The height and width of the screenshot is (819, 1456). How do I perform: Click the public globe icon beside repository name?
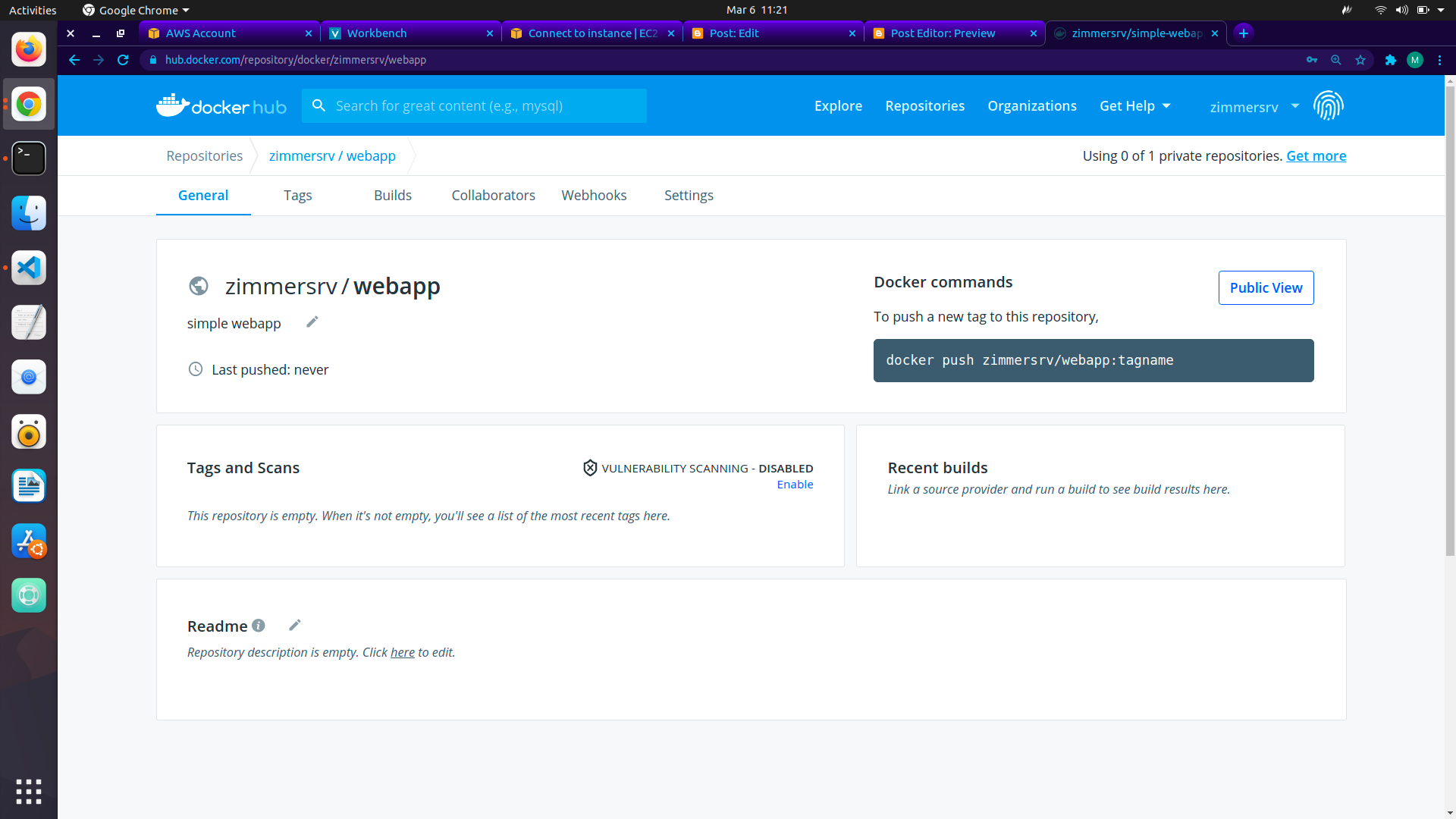tap(199, 286)
